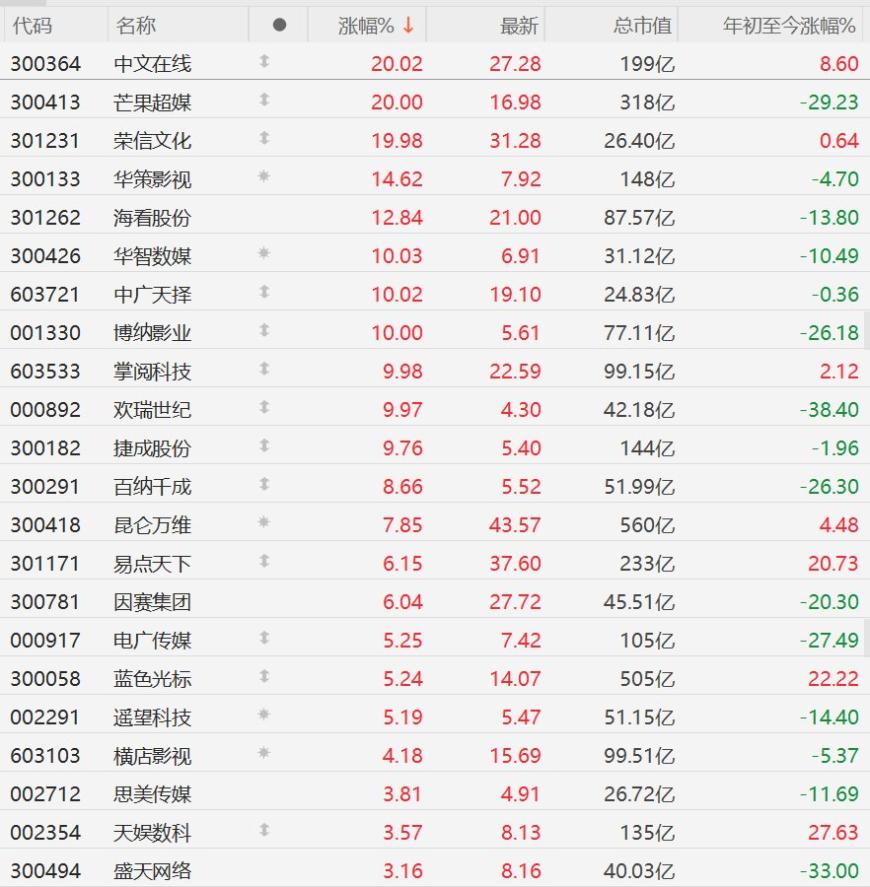Image resolution: width=870 pixels, height=887 pixels.
Task: Select stock name 电广传媒
Action: pyautogui.click(x=152, y=641)
